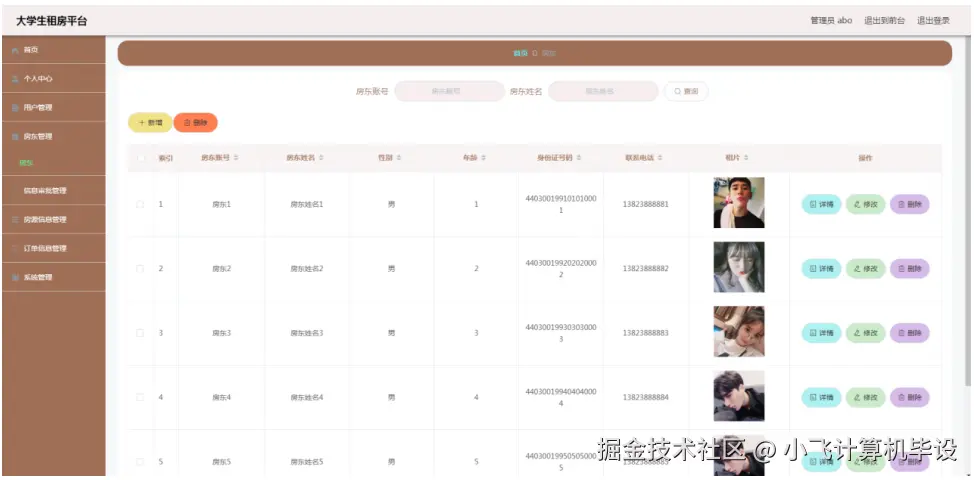Image resolution: width=974 pixels, height=480 pixels.
Task: Click 修改 for row 房东4
Action: click(x=865, y=397)
